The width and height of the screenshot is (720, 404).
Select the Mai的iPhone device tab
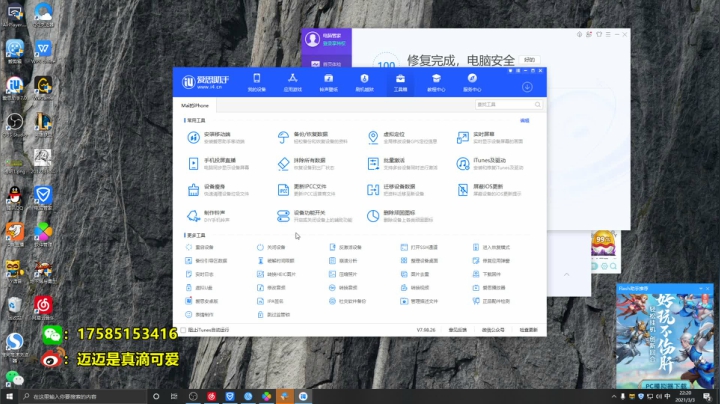(195, 105)
